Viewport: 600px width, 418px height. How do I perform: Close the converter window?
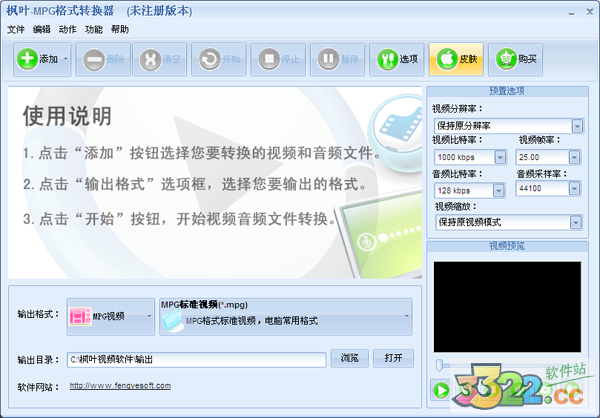pos(590,12)
